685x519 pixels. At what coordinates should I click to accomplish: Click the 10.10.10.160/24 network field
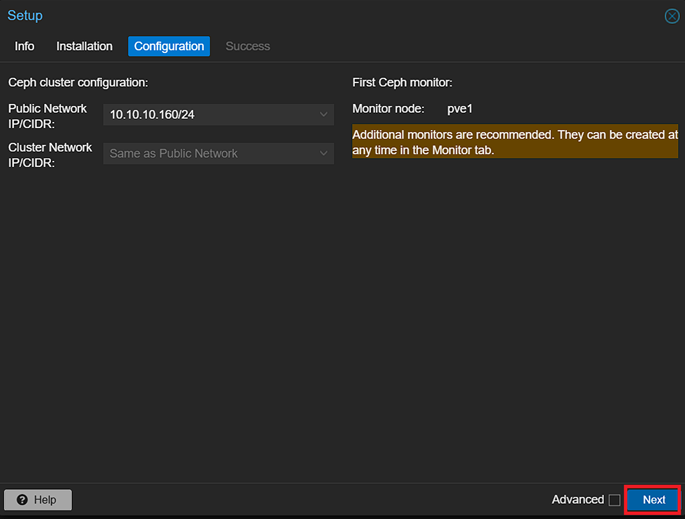[210, 115]
